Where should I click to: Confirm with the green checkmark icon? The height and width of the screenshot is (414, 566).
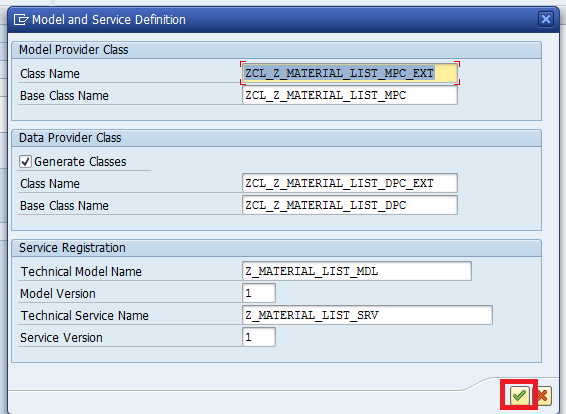click(519, 396)
